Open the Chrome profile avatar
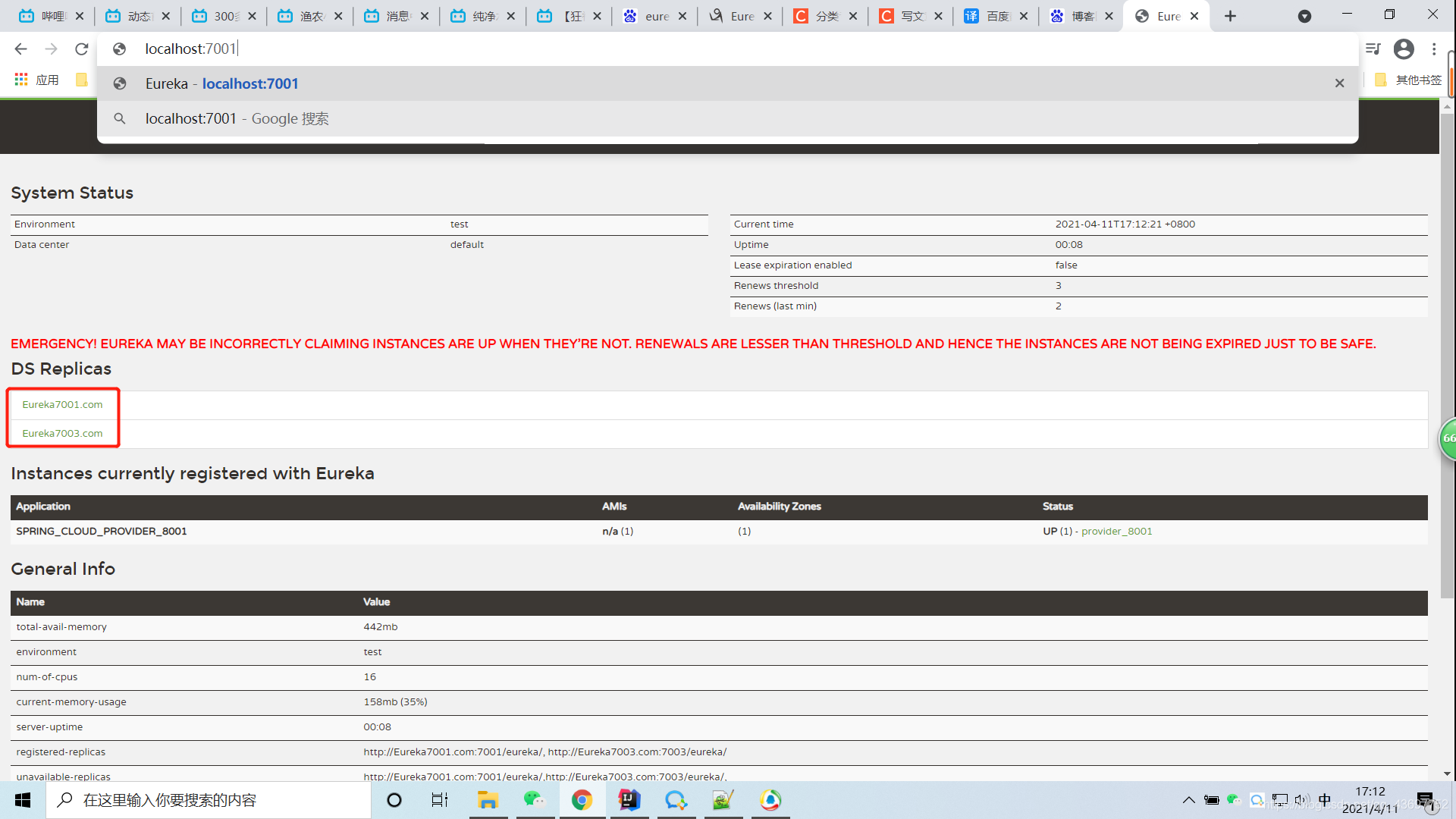Screen dimensions: 1456x819 tap(1404, 49)
